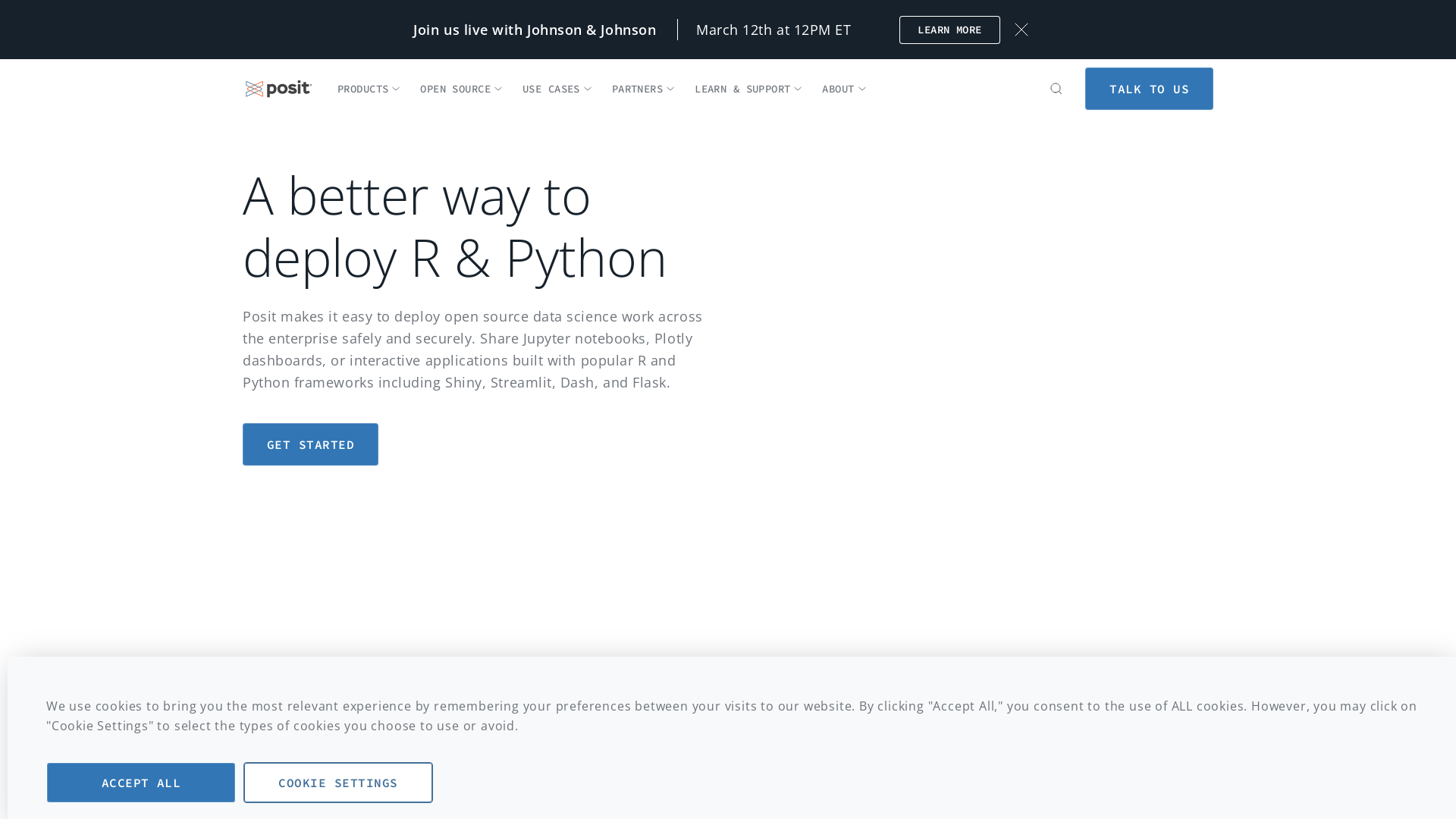Click the Posit logo in the header
The image size is (1456, 819).
(278, 89)
